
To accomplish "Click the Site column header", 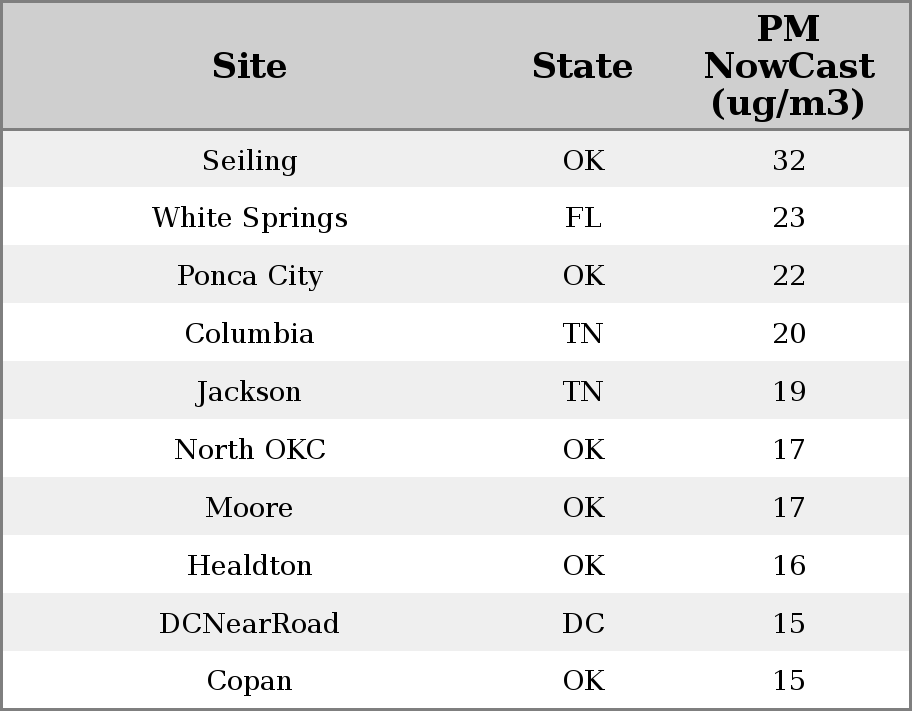I will pyautogui.click(x=249, y=67).
